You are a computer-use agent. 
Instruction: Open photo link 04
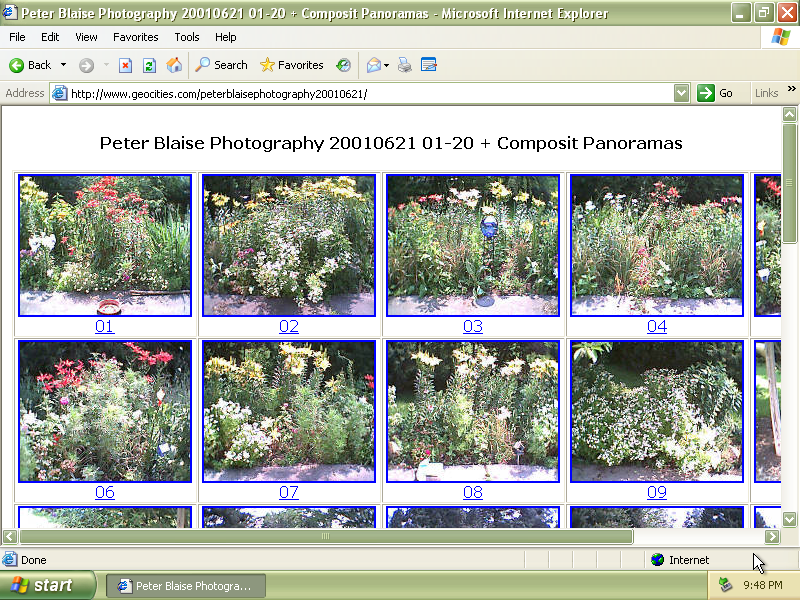(x=657, y=327)
